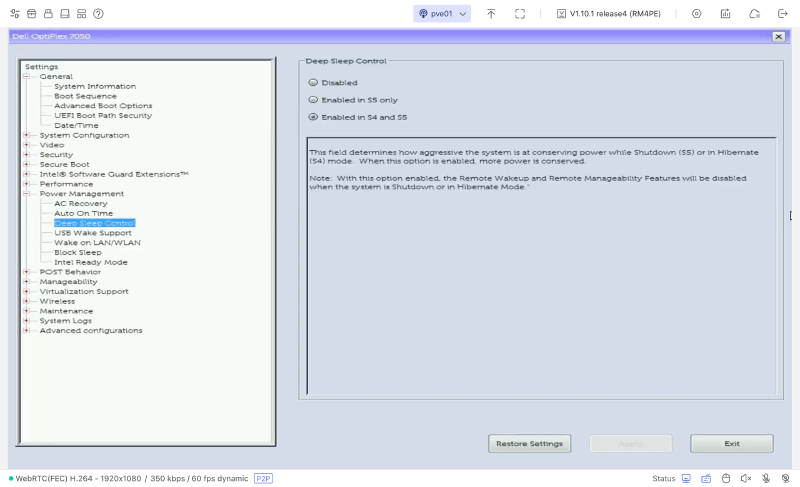Screen dimensions: 800x487
Task: Expand the Video tree node
Action: tap(27, 145)
